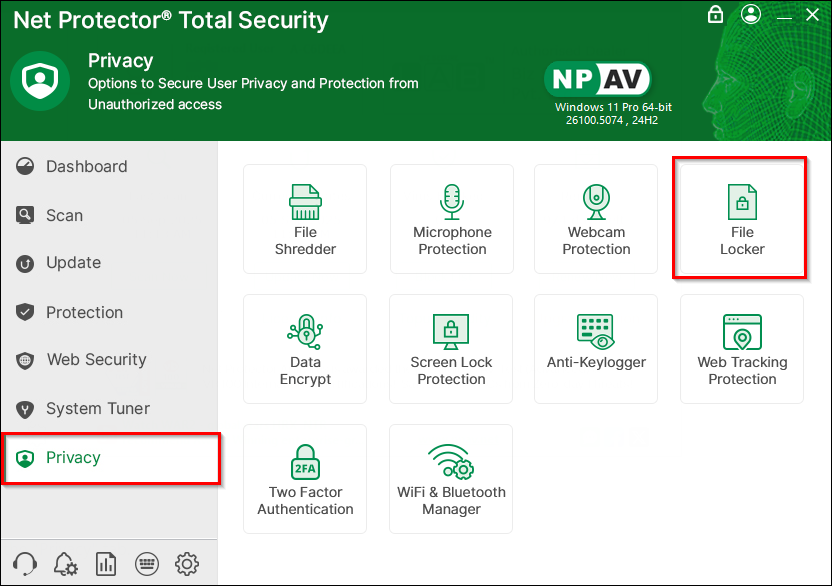Viewport: 832px width, 586px height.
Task: Open Microphone Protection settings
Action: point(452,219)
